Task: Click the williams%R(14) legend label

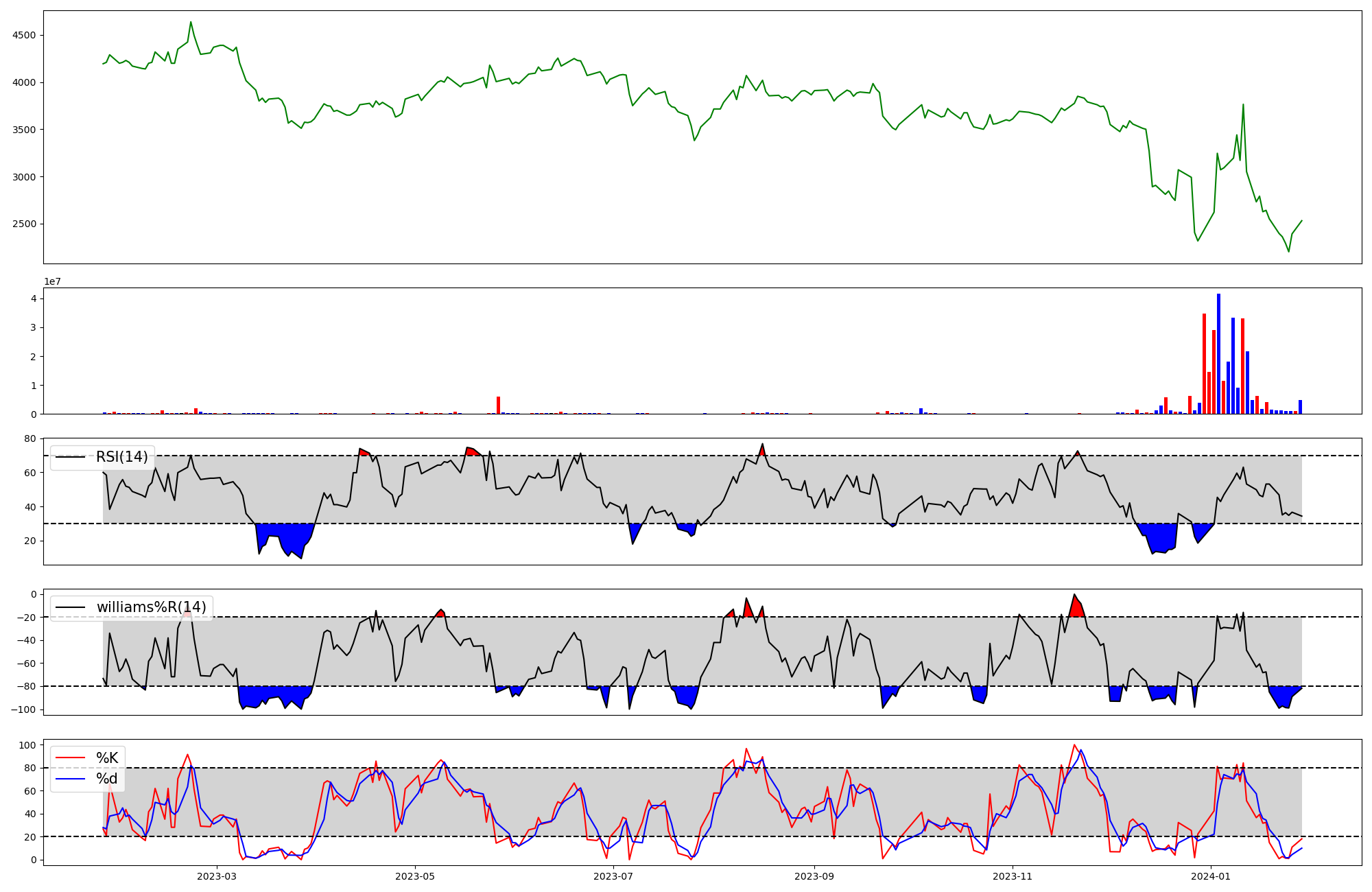Action: click(x=151, y=607)
